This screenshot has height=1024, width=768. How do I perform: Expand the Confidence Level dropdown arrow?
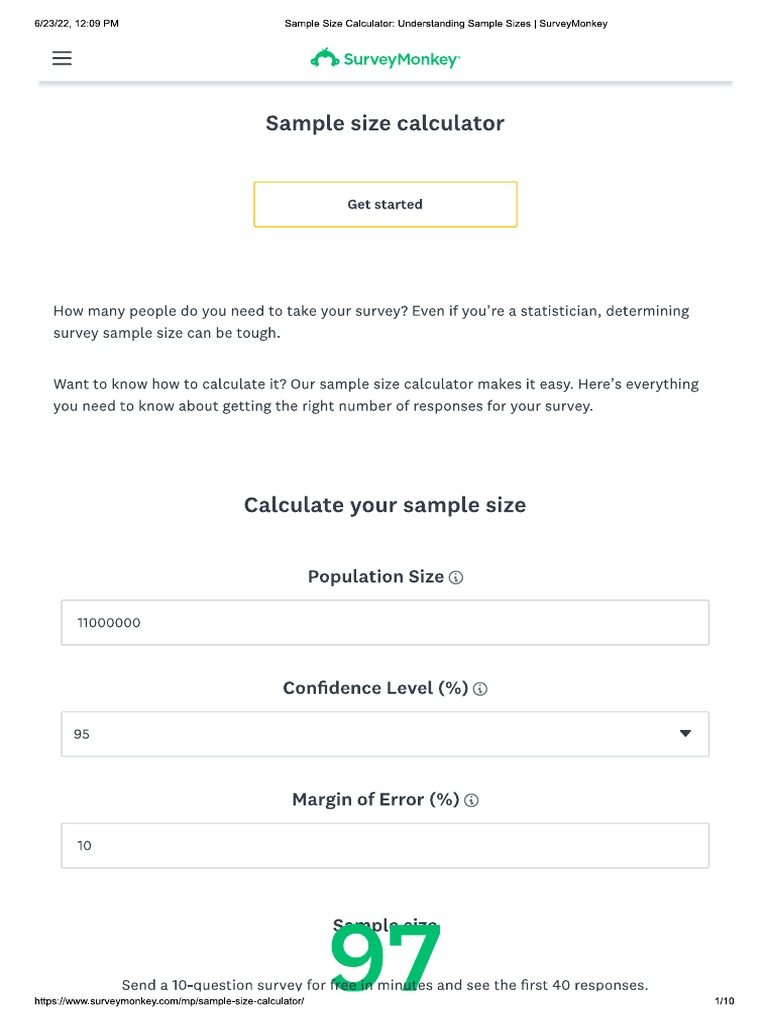click(x=685, y=733)
